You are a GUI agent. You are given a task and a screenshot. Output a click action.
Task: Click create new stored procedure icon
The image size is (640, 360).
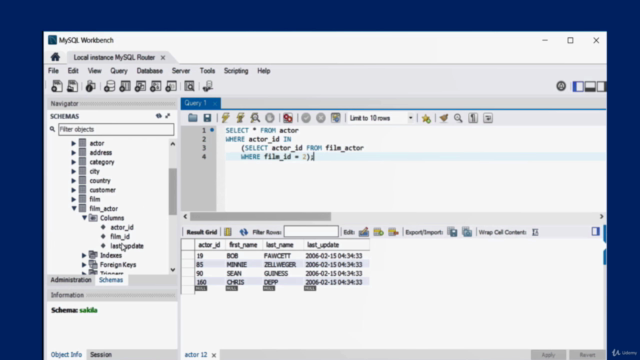156,86
